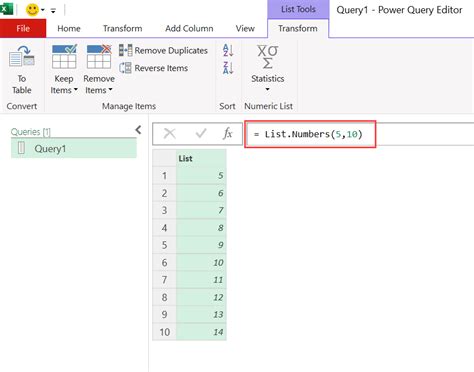
Task: Select list value 6 in row 2
Action: coord(201,193)
